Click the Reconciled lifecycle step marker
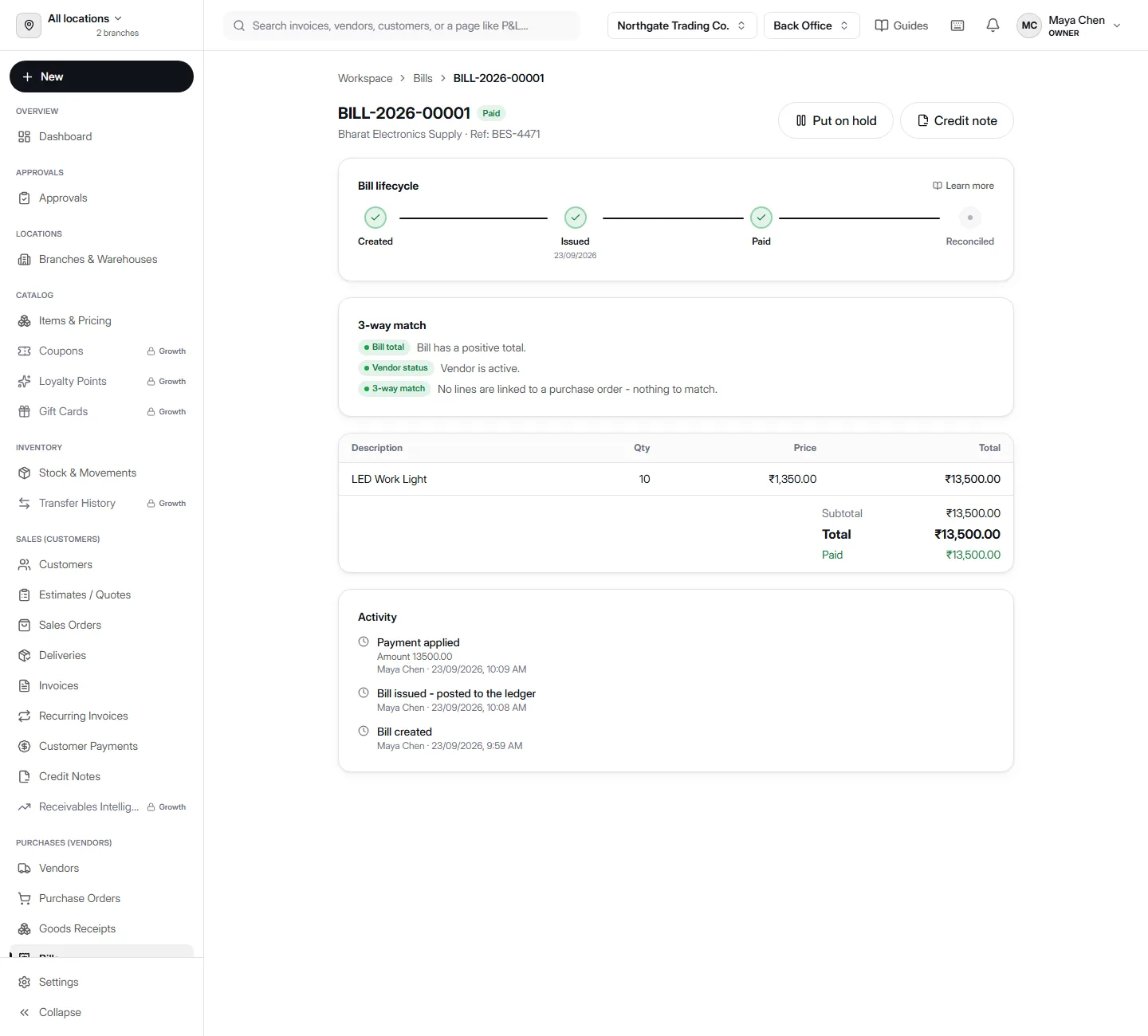 tap(969, 218)
